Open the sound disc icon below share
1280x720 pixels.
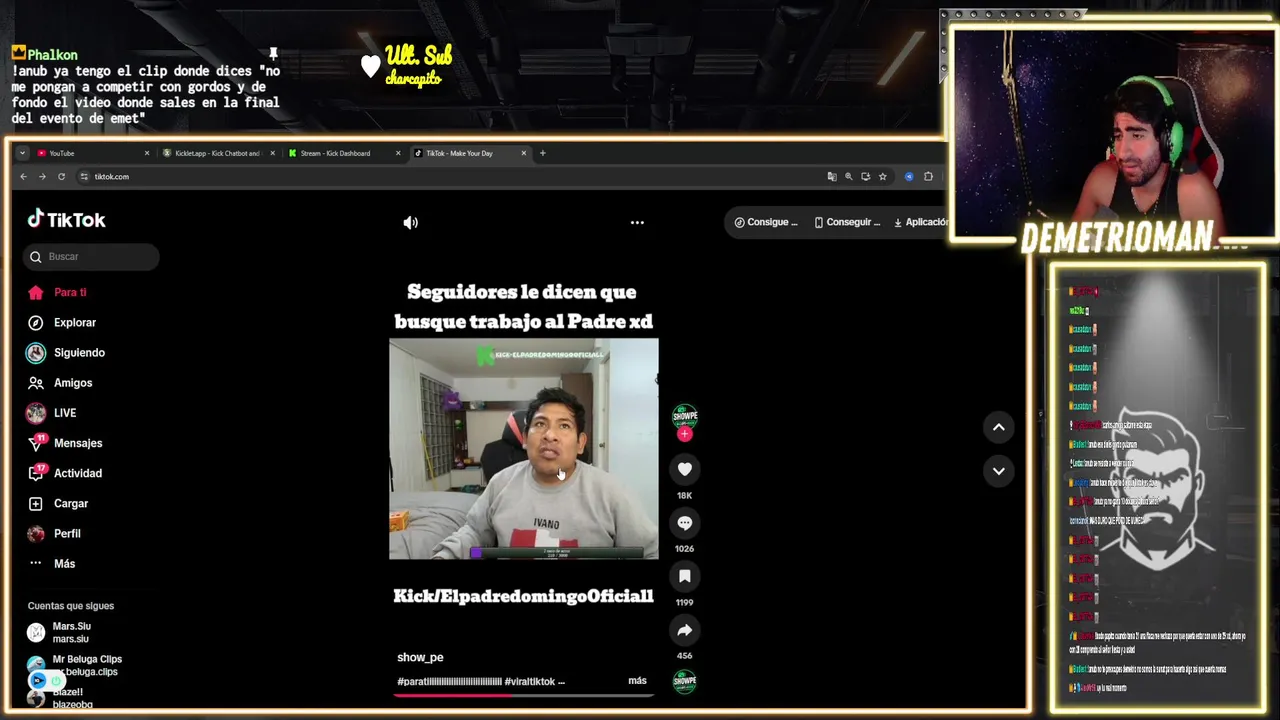[x=685, y=681]
